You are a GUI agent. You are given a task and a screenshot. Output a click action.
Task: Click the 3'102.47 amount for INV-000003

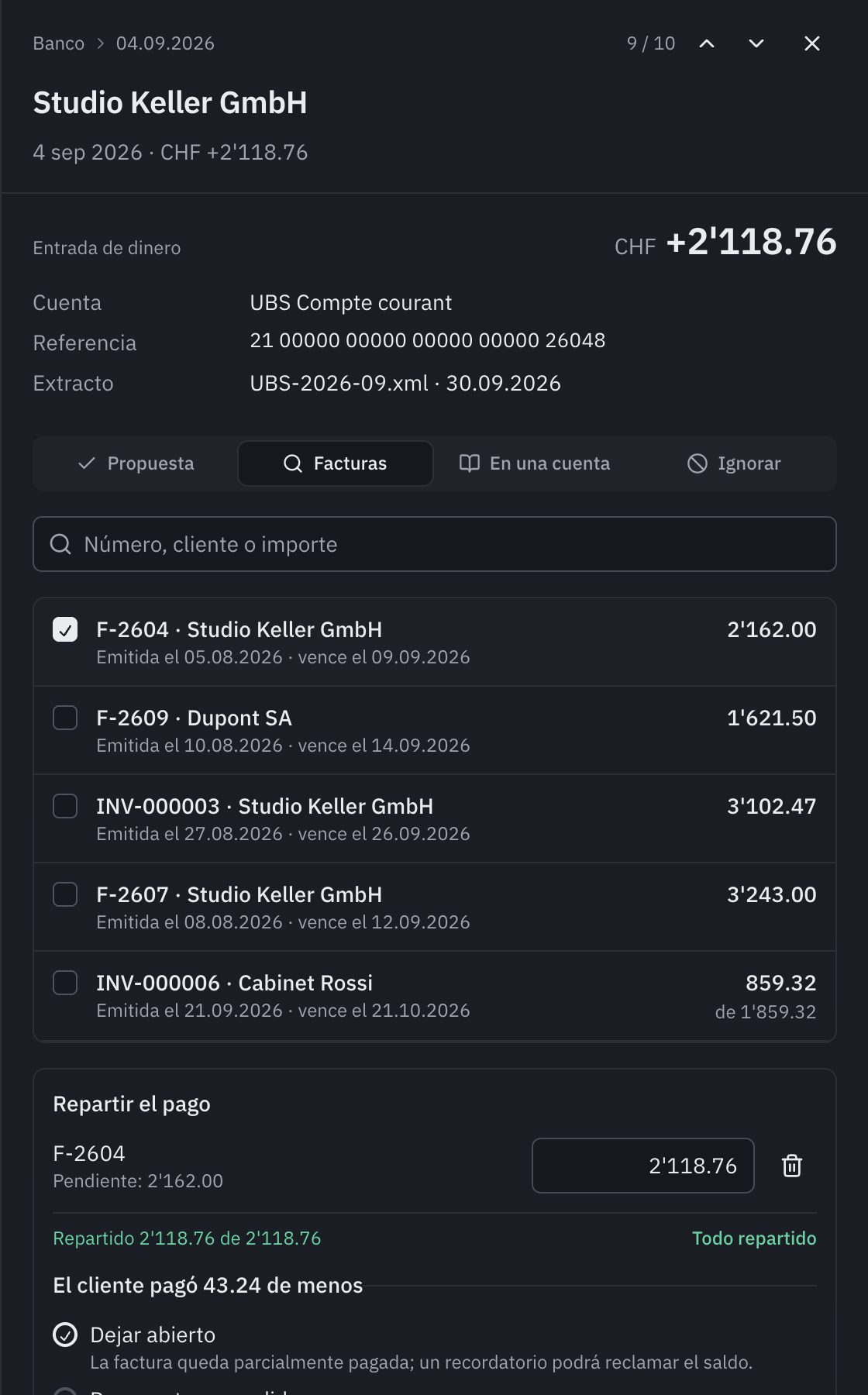[x=772, y=806]
